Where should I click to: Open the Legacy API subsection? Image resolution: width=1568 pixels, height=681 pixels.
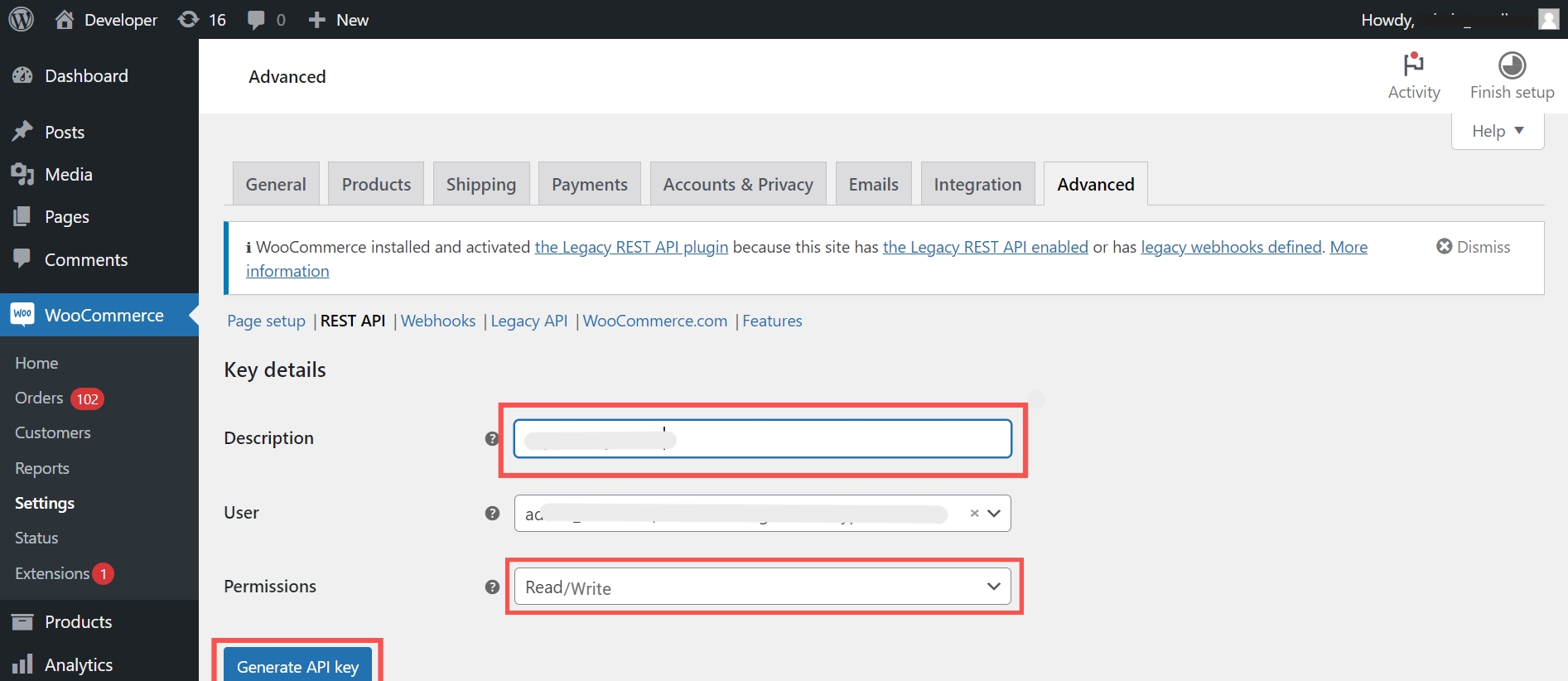(529, 321)
